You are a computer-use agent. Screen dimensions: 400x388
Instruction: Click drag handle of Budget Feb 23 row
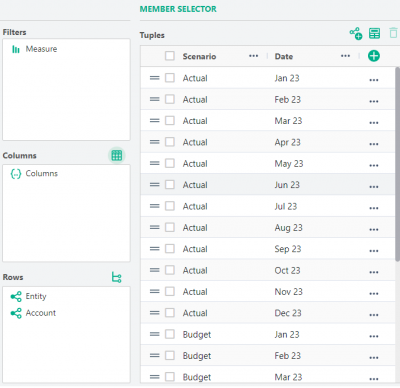154,356
